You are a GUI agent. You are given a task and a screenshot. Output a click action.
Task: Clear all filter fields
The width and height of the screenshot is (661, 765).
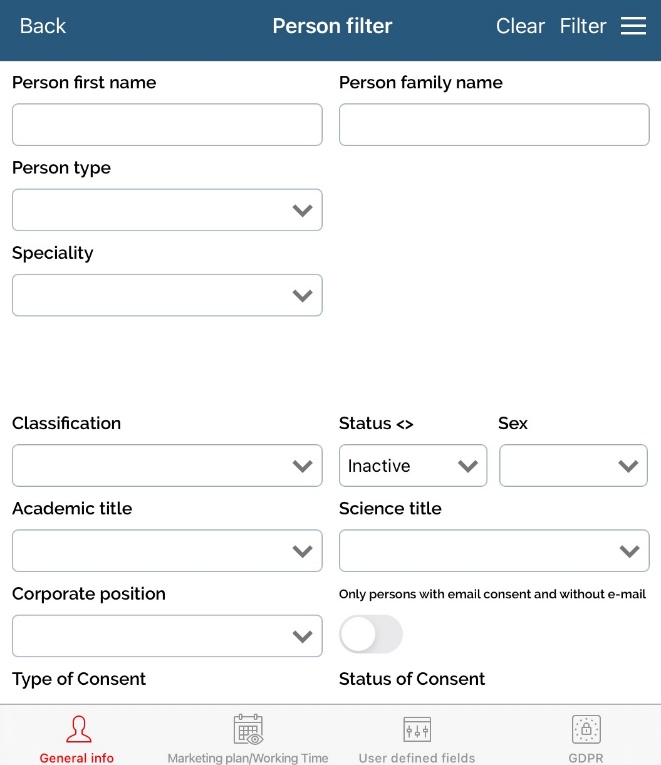(520, 26)
